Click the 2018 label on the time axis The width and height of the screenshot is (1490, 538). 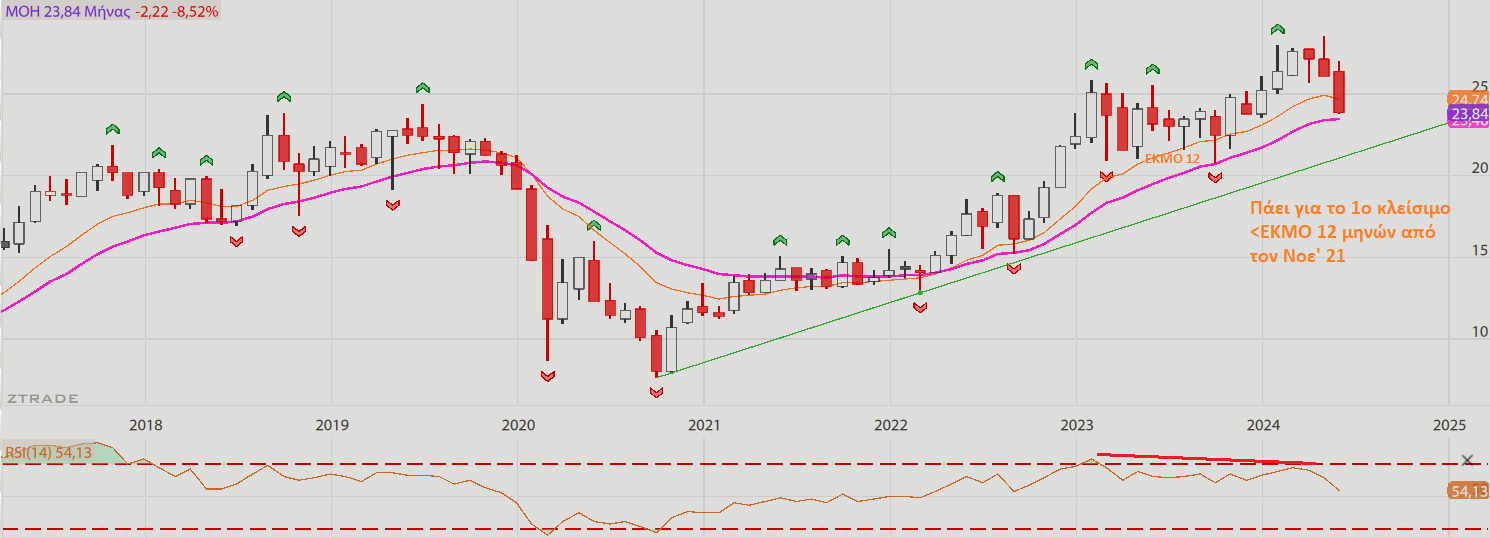[x=146, y=425]
